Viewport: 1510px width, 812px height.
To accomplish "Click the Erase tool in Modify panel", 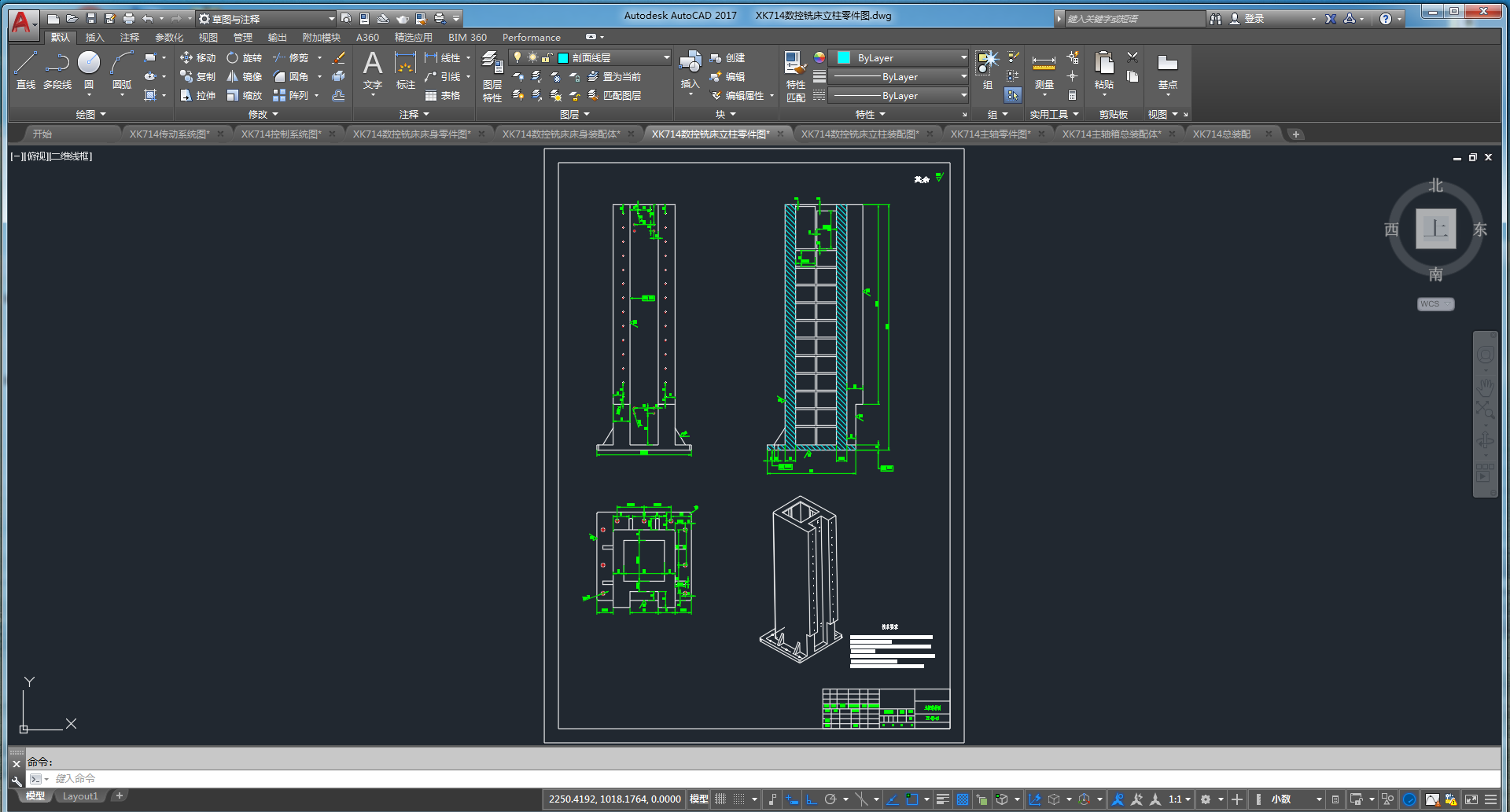I will [339, 57].
